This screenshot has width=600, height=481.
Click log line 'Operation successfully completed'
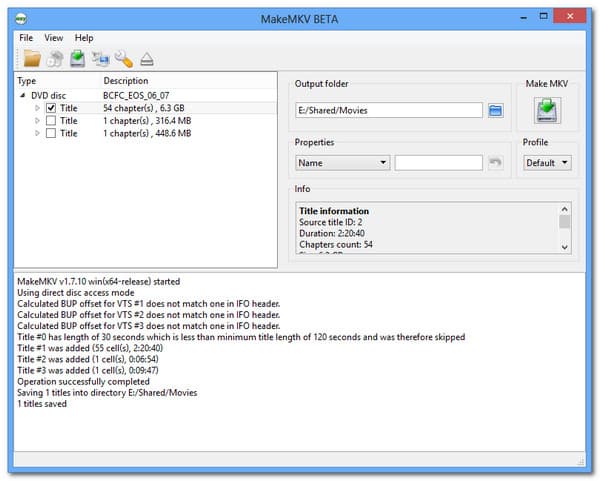pos(83,382)
